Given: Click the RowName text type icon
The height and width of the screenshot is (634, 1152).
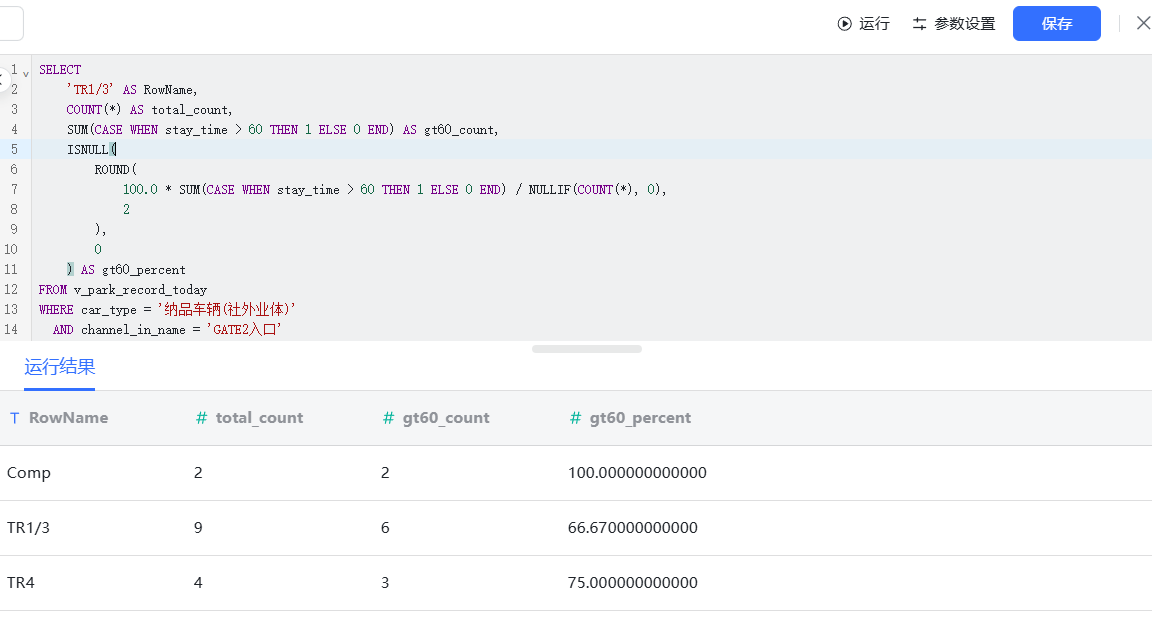Looking at the screenshot, I should [15, 417].
